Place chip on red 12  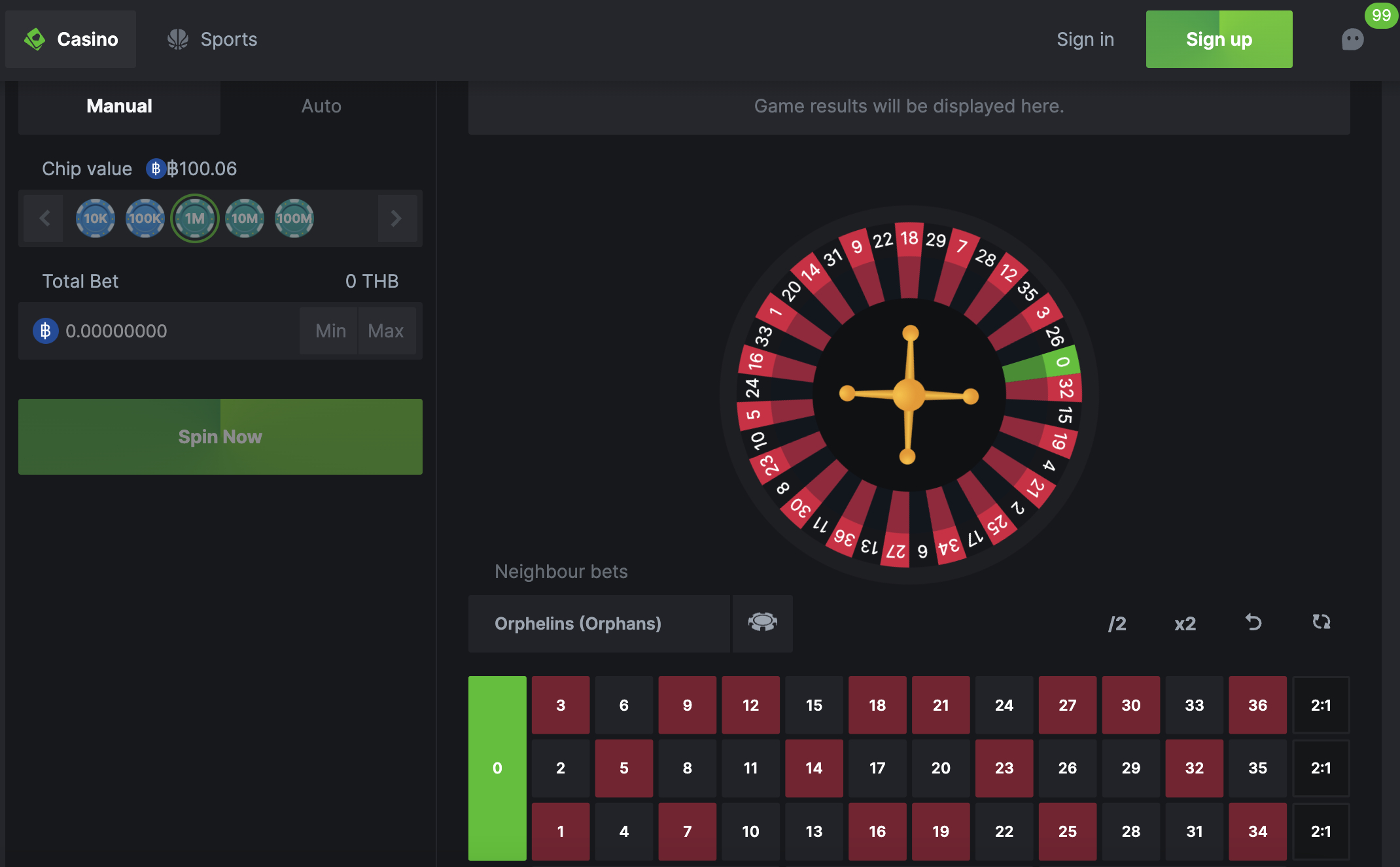[751, 705]
